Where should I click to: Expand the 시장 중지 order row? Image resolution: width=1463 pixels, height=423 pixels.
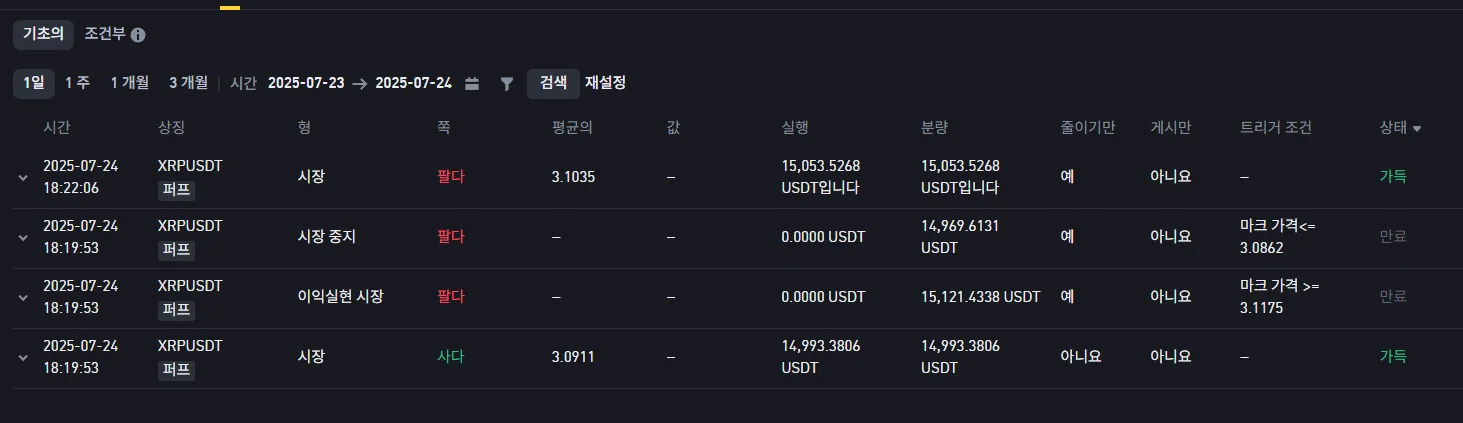pyautogui.click(x=23, y=237)
